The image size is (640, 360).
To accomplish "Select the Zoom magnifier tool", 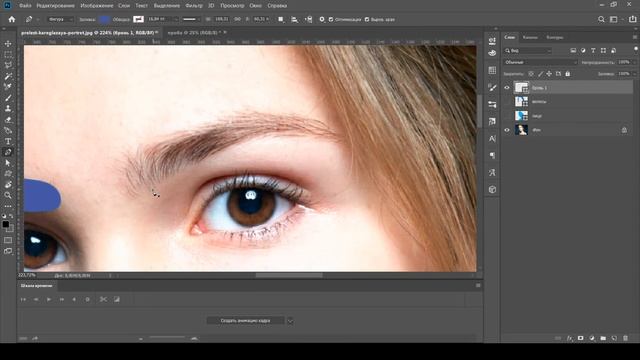I will click(x=8, y=196).
